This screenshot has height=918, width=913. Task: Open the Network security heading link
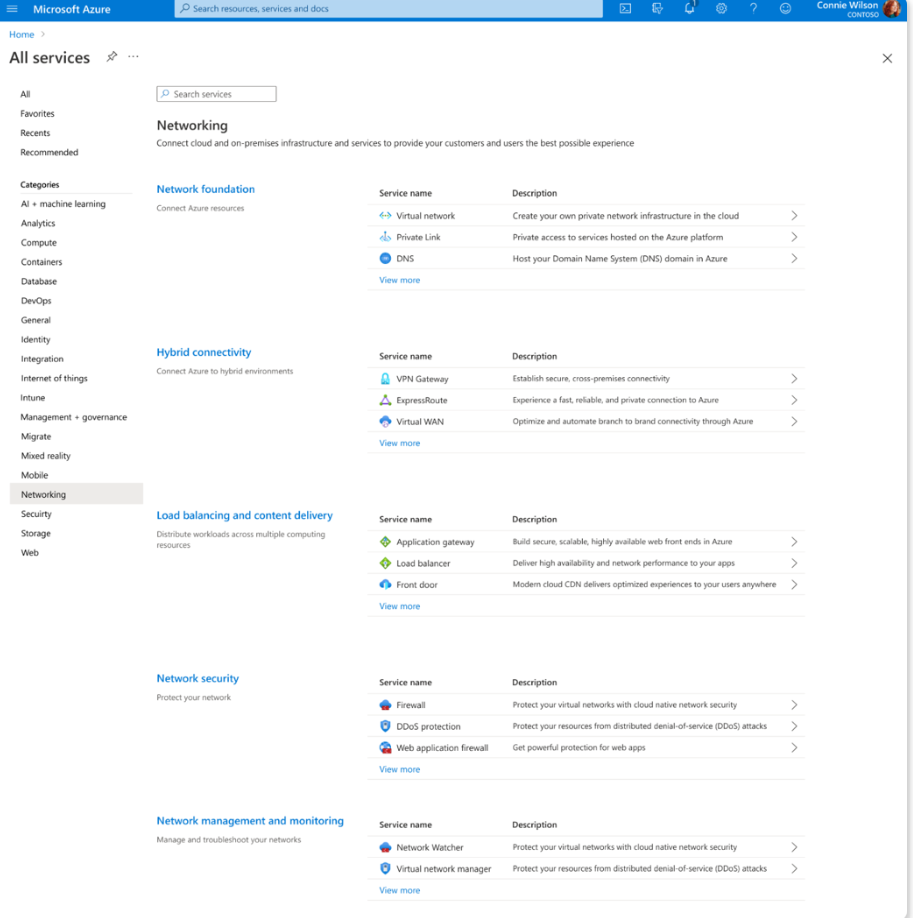[197, 678]
